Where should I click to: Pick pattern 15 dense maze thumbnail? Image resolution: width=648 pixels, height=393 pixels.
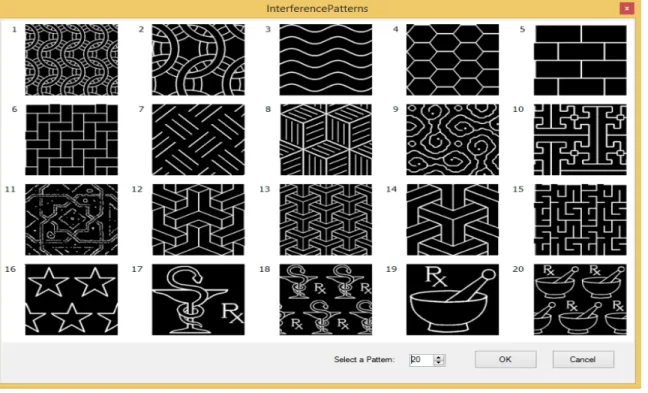tap(580, 219)
